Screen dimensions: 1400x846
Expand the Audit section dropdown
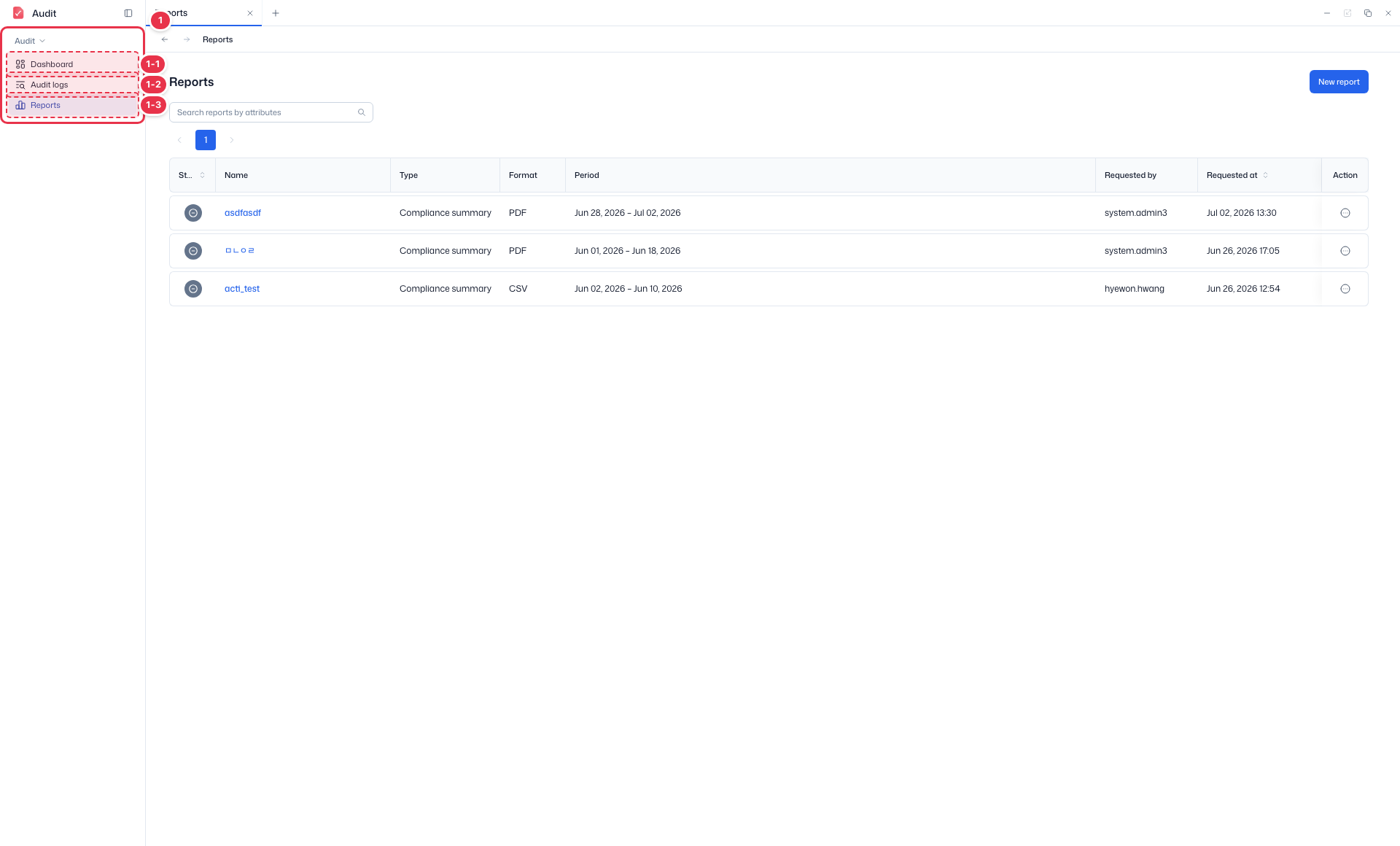(30, 41)
